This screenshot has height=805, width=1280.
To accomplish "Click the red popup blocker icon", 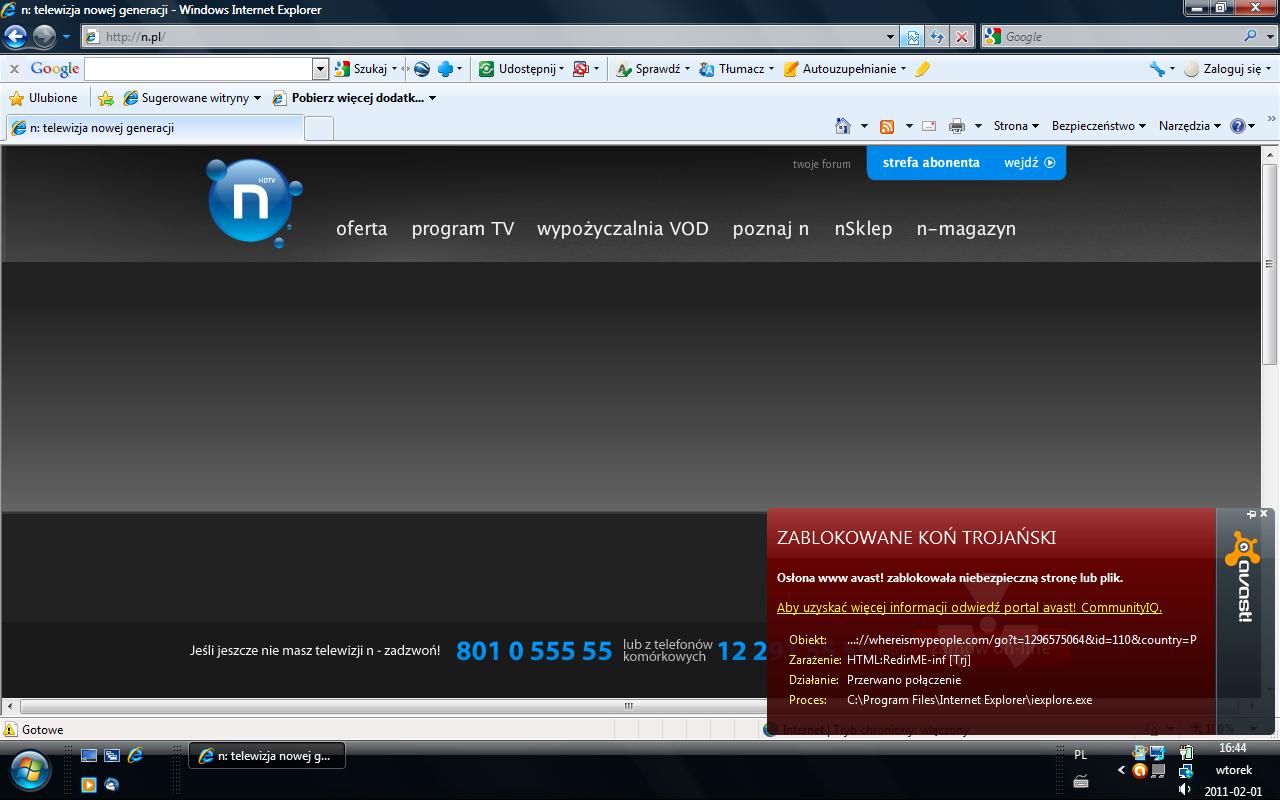I will point(580,69).
